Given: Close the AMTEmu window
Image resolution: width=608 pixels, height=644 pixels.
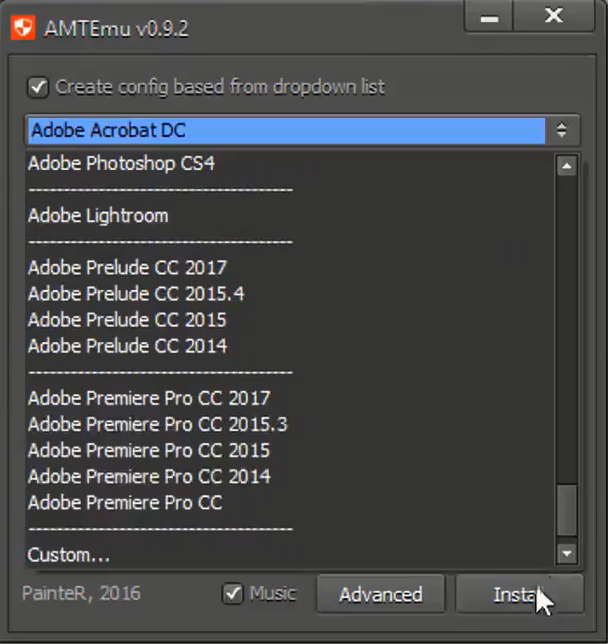Looking at the screenshot, I should pyautogui.click(x=553, y=18).
